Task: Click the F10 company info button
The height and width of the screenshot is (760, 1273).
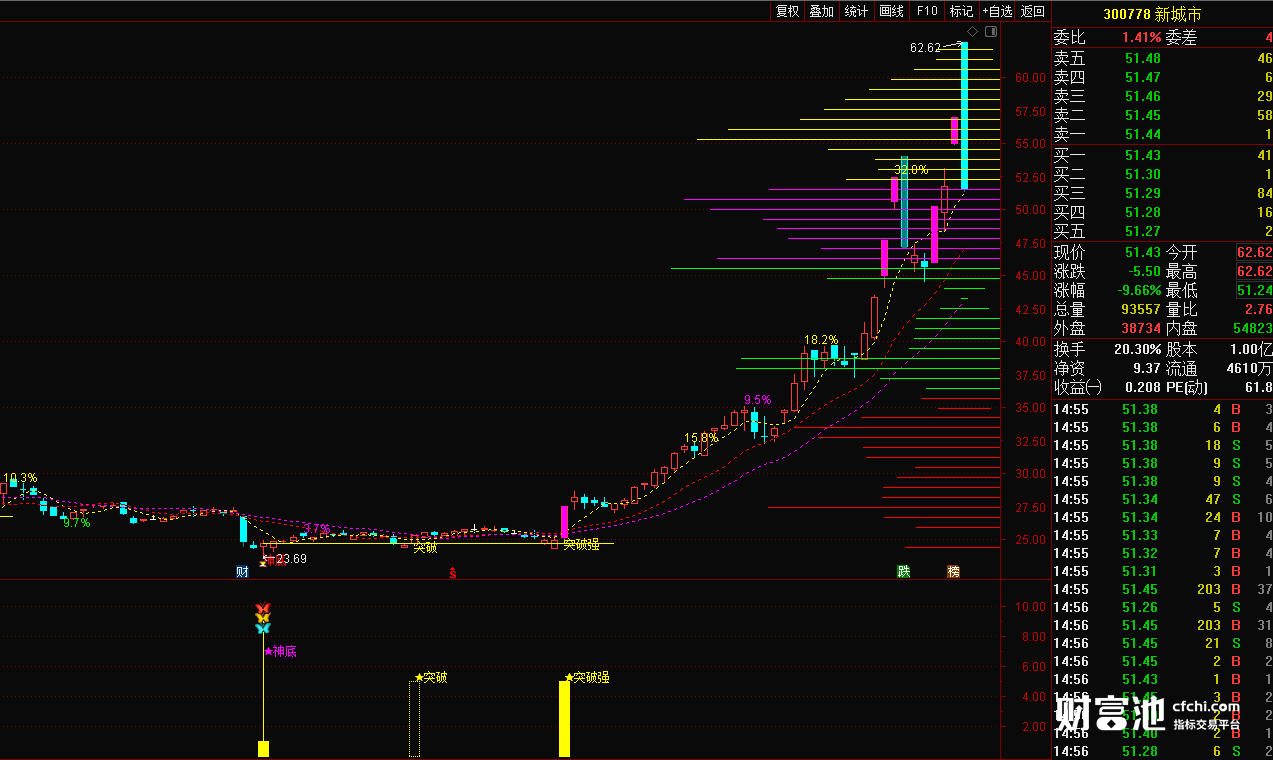Action: [x=927, y=11]
